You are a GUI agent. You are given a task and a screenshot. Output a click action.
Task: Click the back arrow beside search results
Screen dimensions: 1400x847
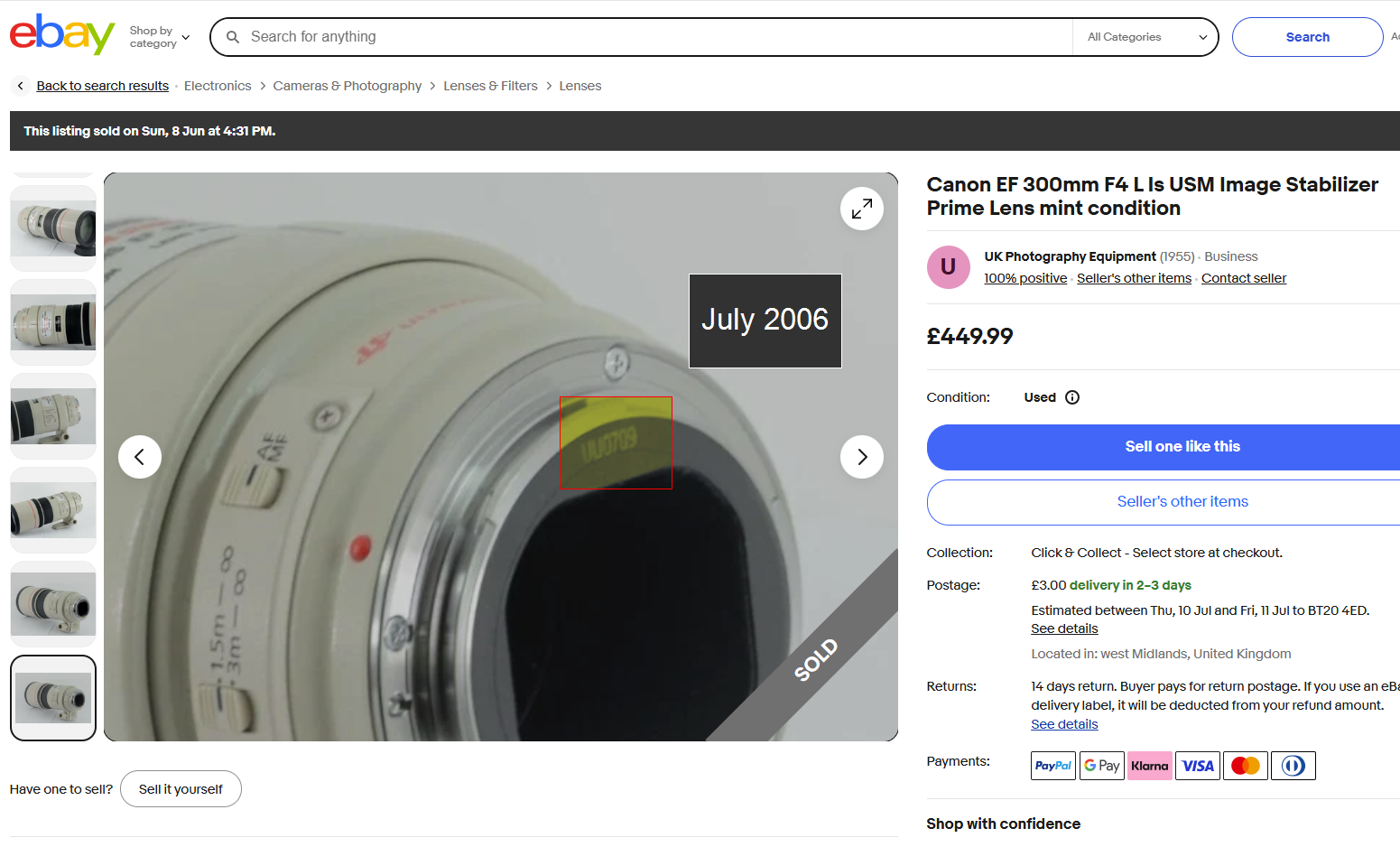pos(21,86)
